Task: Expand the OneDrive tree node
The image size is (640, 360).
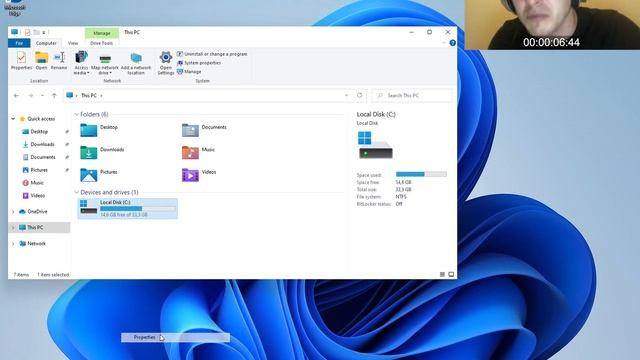Action: 13,211
